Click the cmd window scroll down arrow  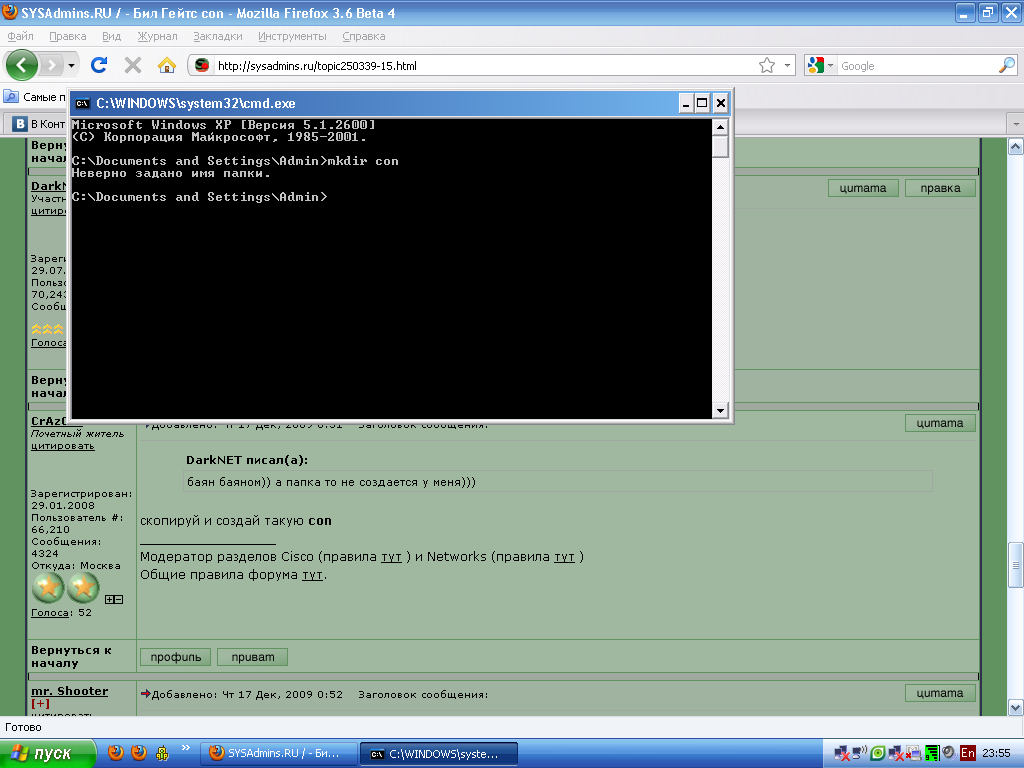click(x=720, y=410)
